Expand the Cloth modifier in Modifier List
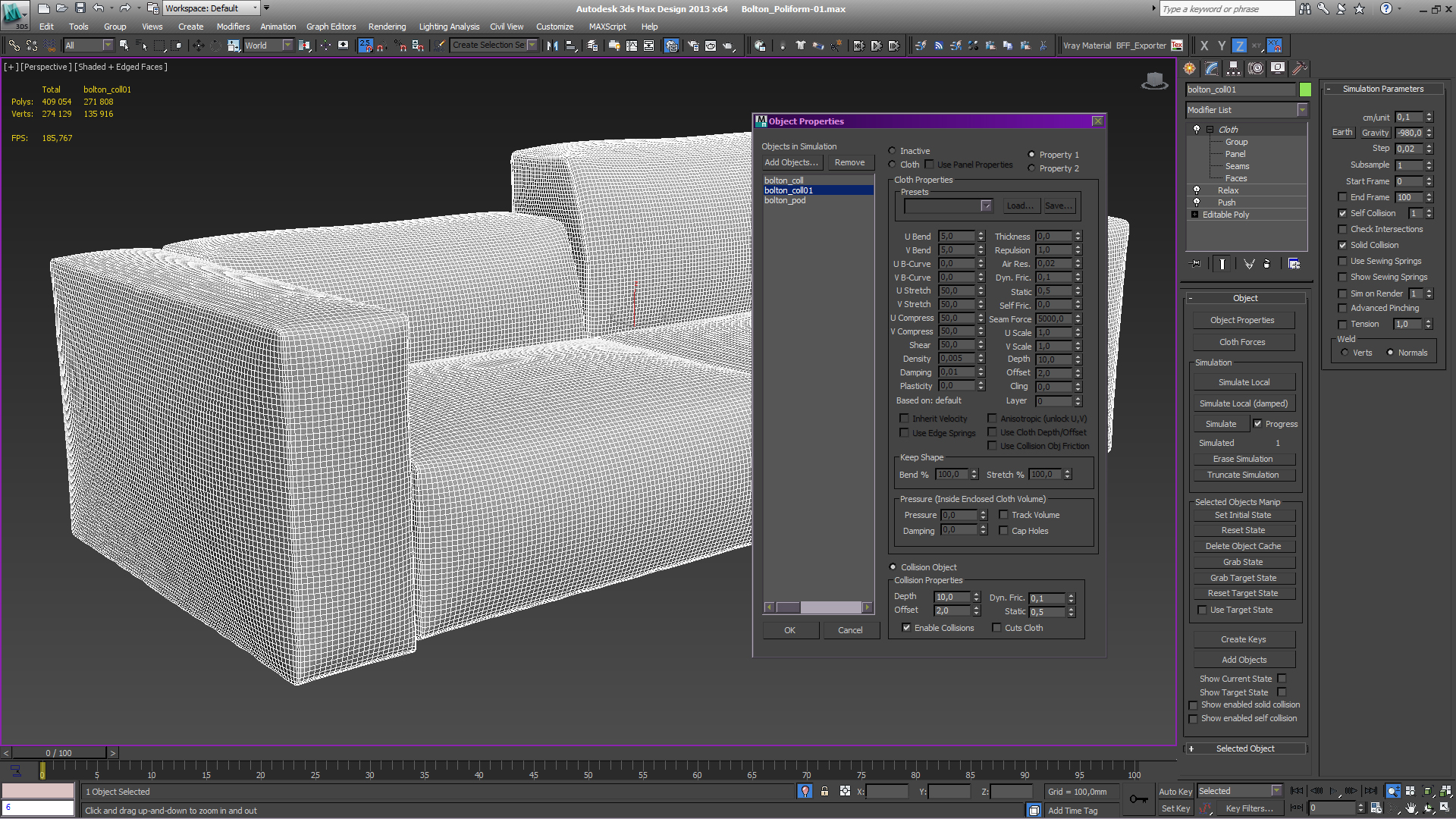Image resolution: width=1456 pixels, height=819 pixels. pyautogui.click(x=1209, y=129)
